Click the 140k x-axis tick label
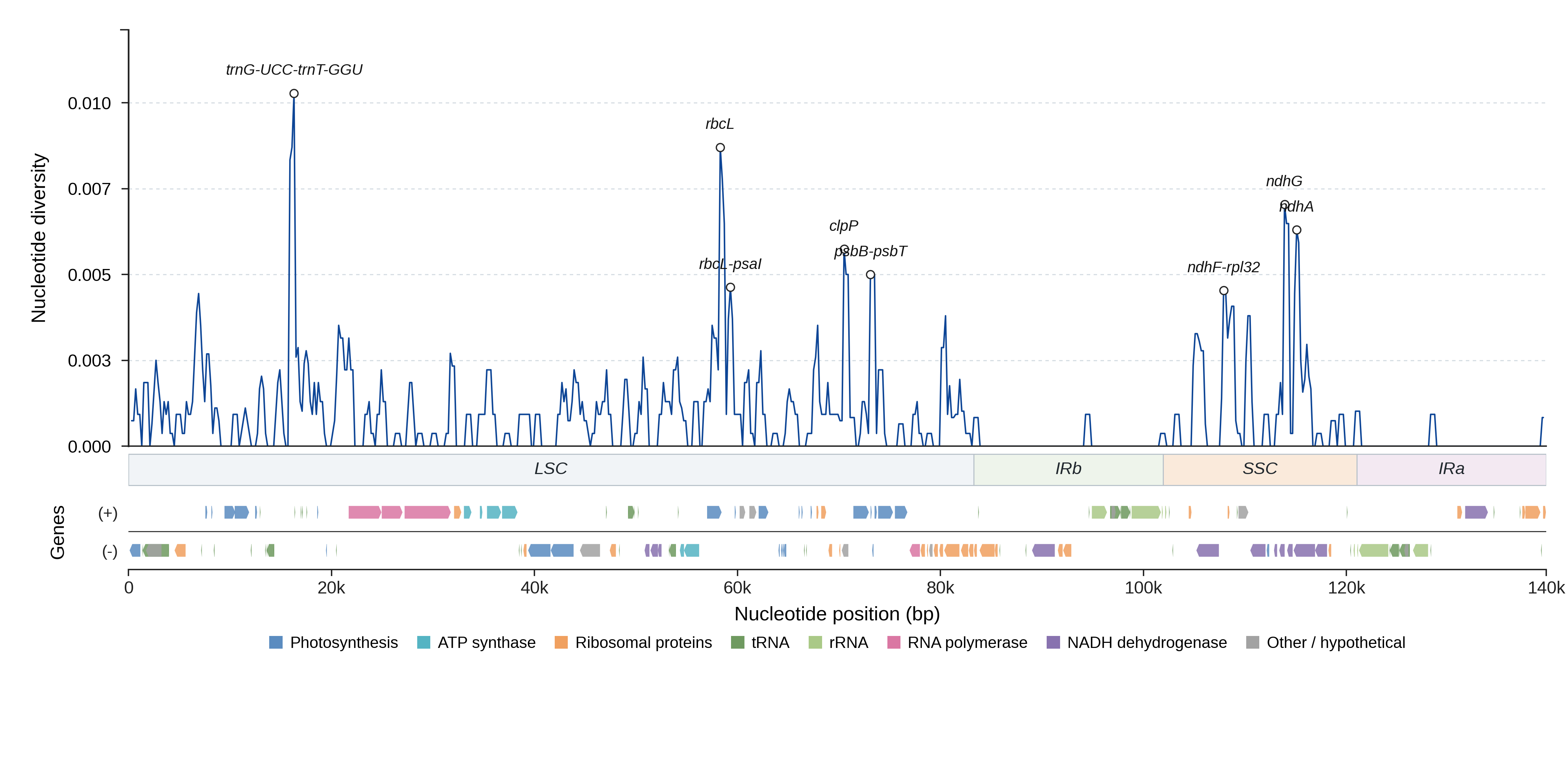 [x=1546, y=588]
